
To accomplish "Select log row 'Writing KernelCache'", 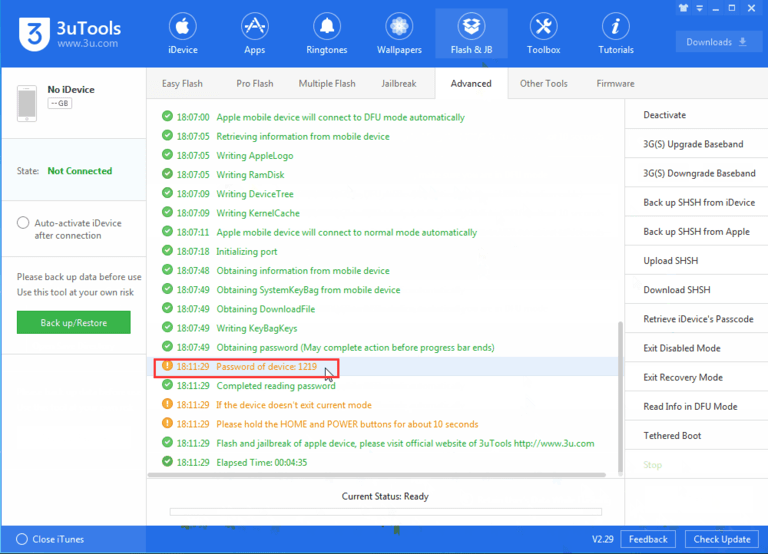I will [x=384, y=213].
